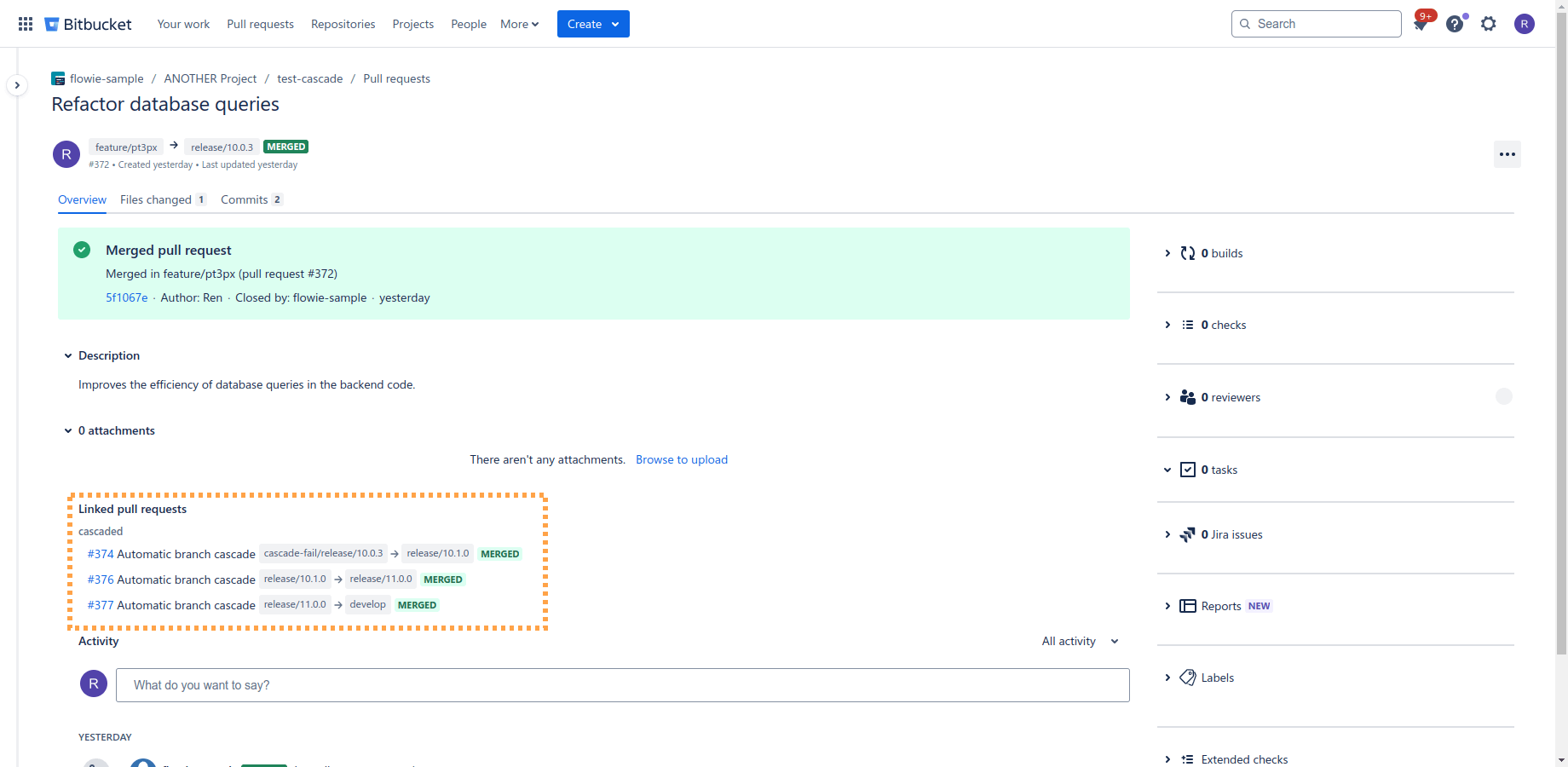Open the settings gear icon
Image resolution: width=1568 pixels, height=767 pixels.
(1489, 24)
